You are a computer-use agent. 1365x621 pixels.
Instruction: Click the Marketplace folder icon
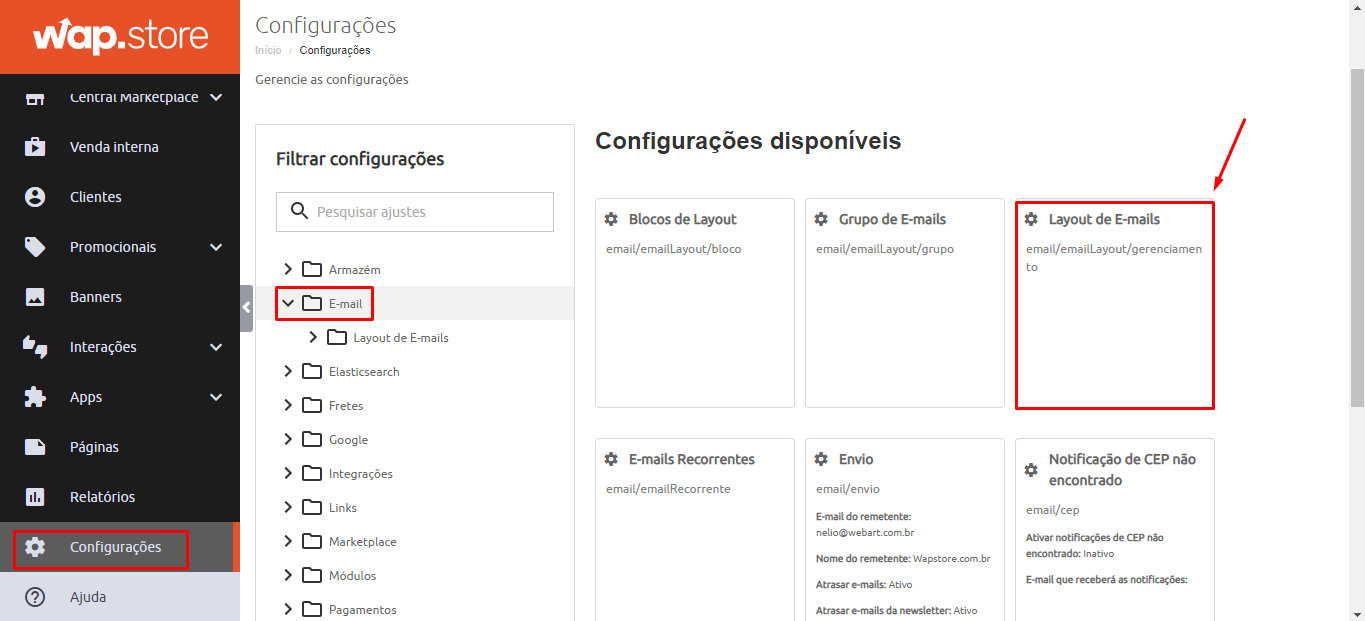coord(312,541)
